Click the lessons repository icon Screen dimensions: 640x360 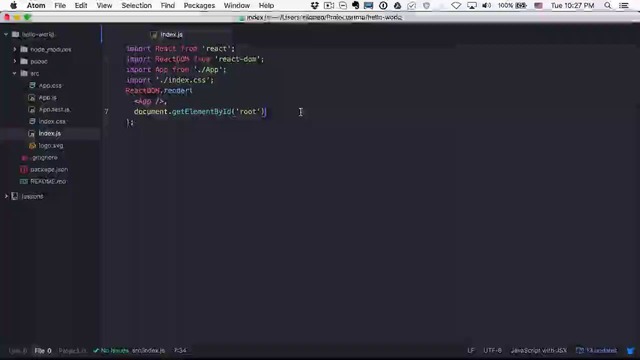point(15,196)
